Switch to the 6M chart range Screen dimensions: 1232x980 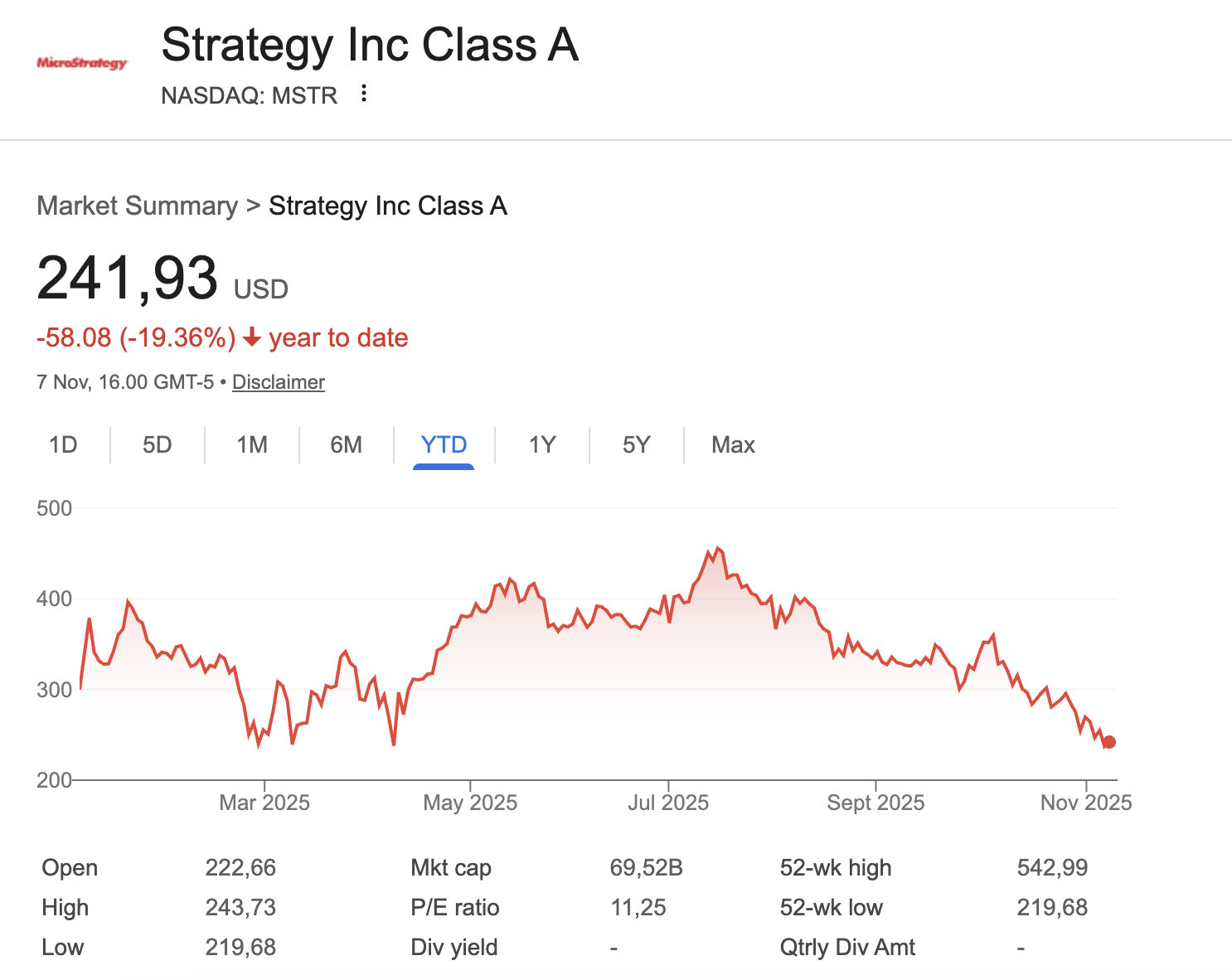[x=346, y=445]
